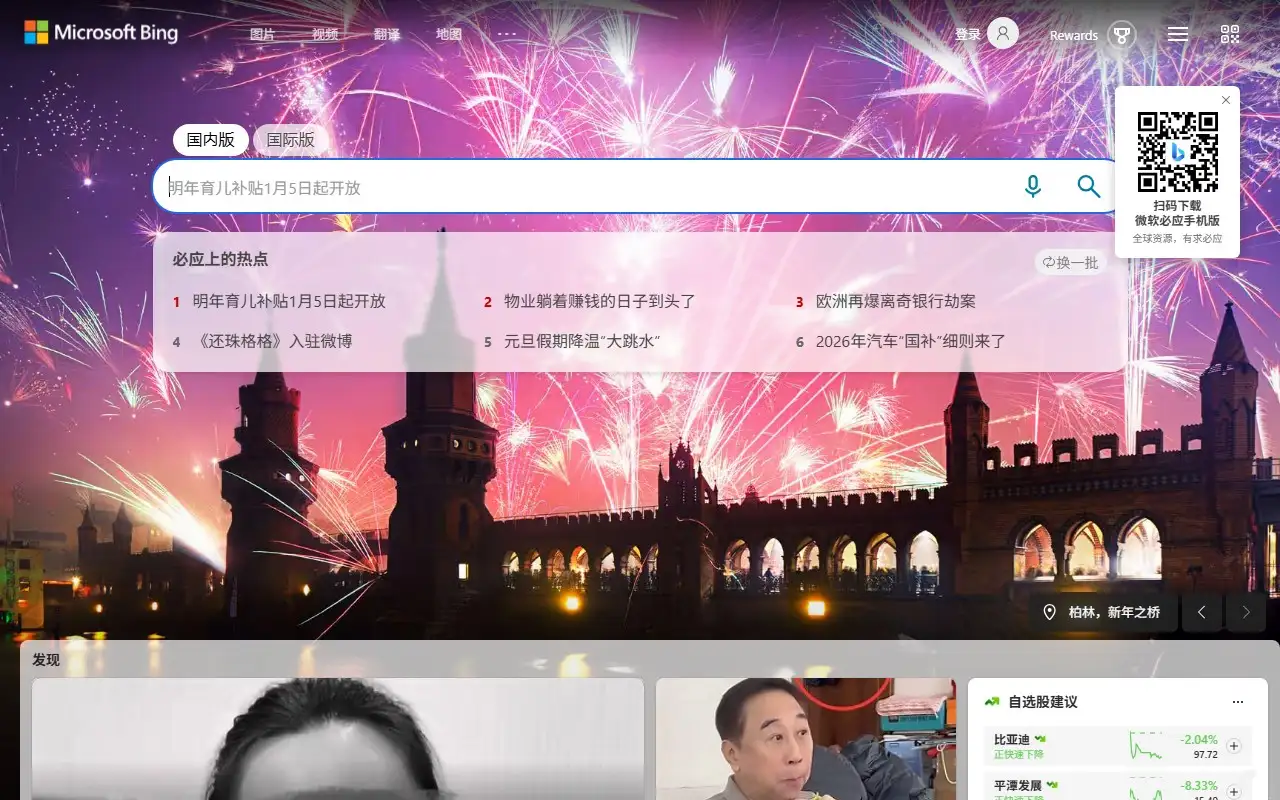Open 自选股建议 card options menu
This screenshot has width=1280, height=800.
tap(1238, 702)
